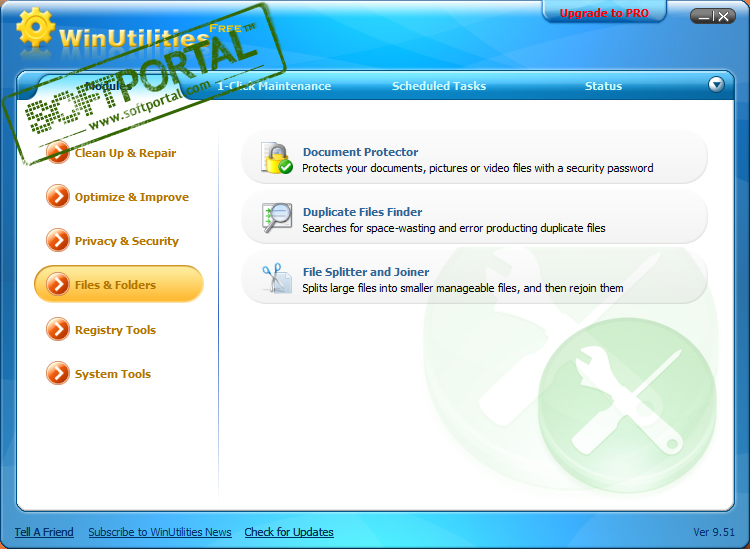750x549 pixels.
Task: Minimize the WinUtilities window
Action: point(704,17)
